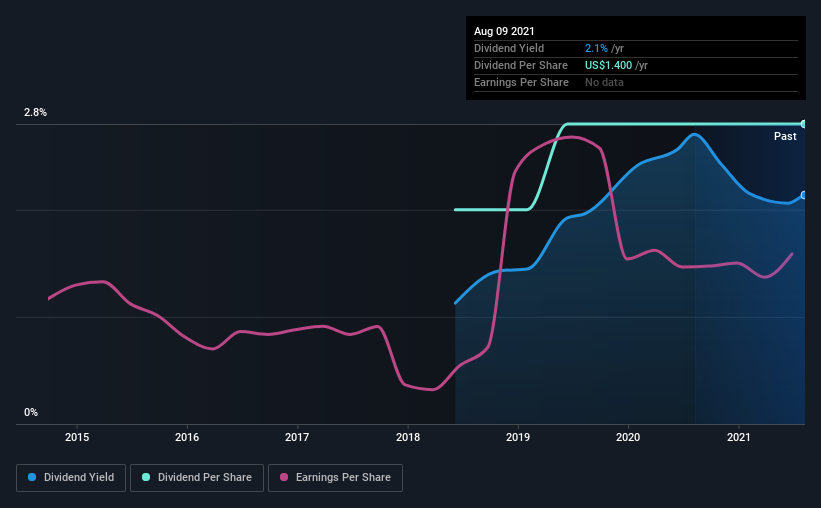Image resolution: width=821 pixels, height=508 pixels.
Task: Click the teal endpoint marker on dividend line
Action: pyautogui.click(x=804, y=124)
